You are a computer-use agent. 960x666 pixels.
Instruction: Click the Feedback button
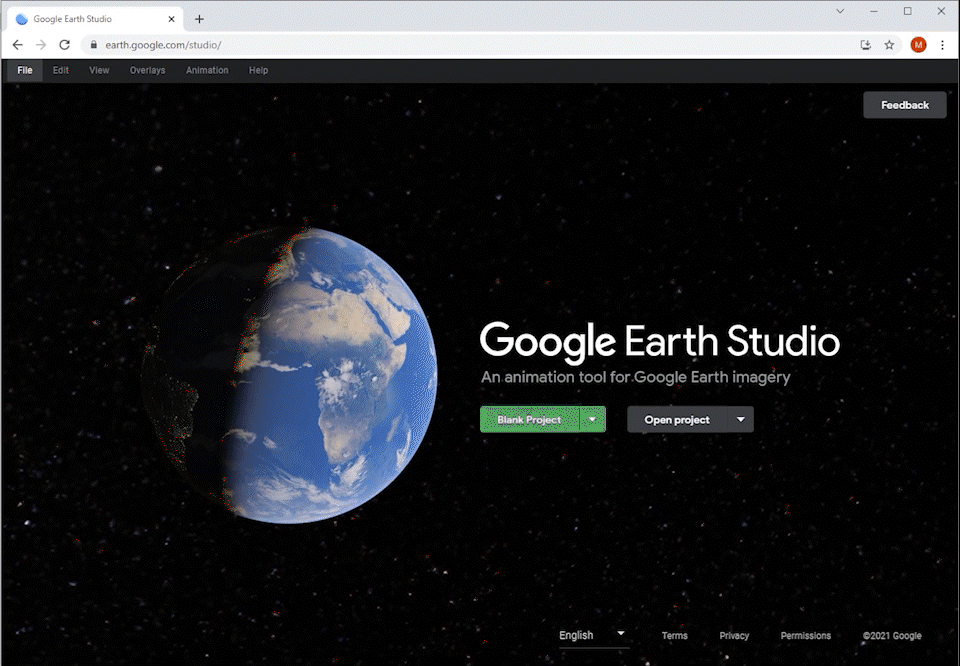pyautogui.click(x=905, y=105)
